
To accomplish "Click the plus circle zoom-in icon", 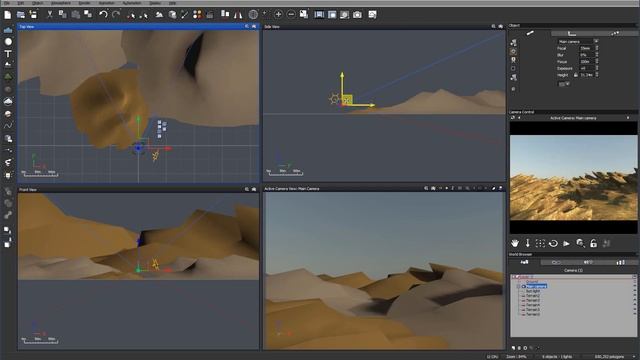I will 278,15.
